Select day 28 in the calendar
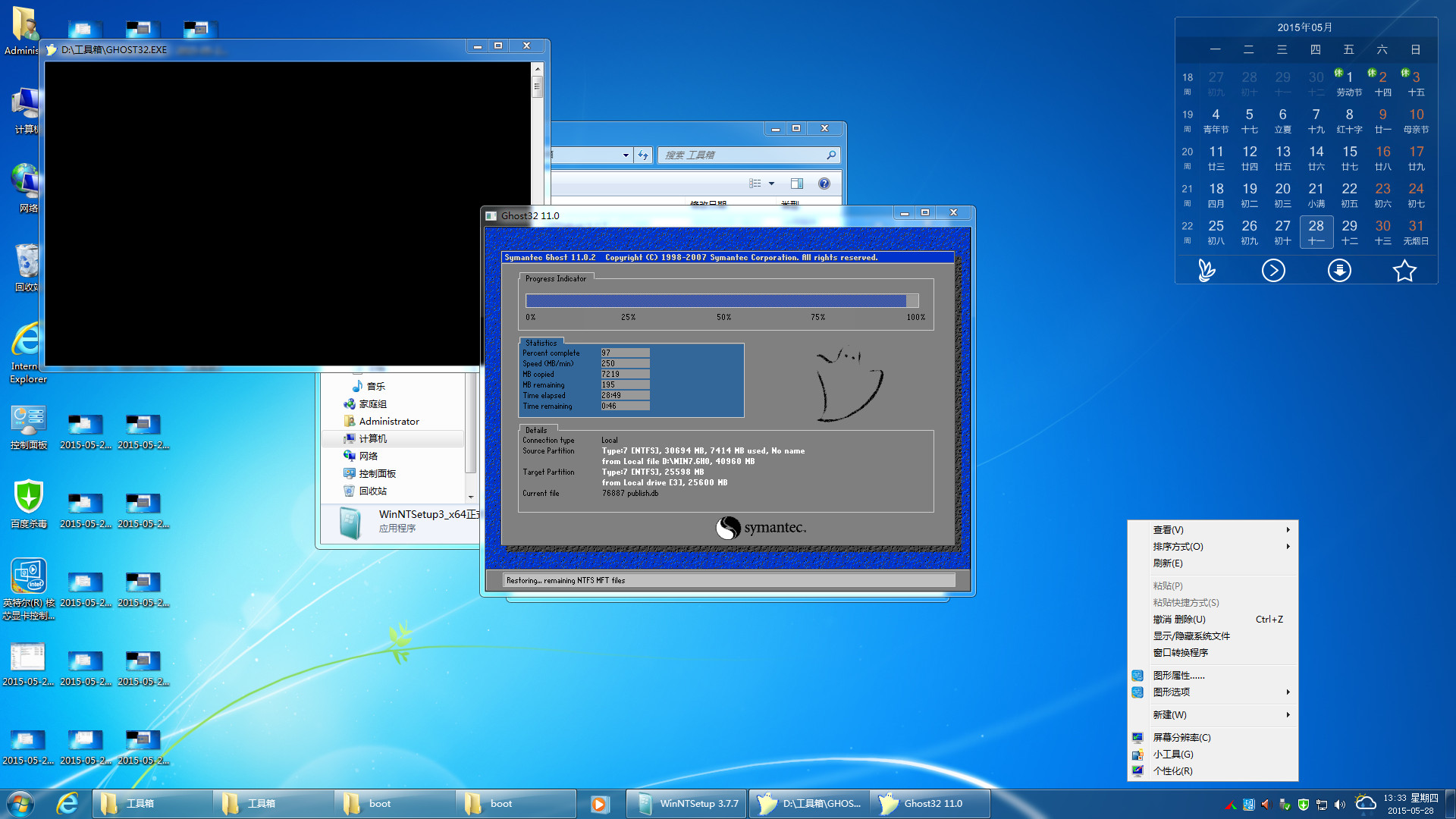1456x819 pixels. click(x=1316, y=232)
